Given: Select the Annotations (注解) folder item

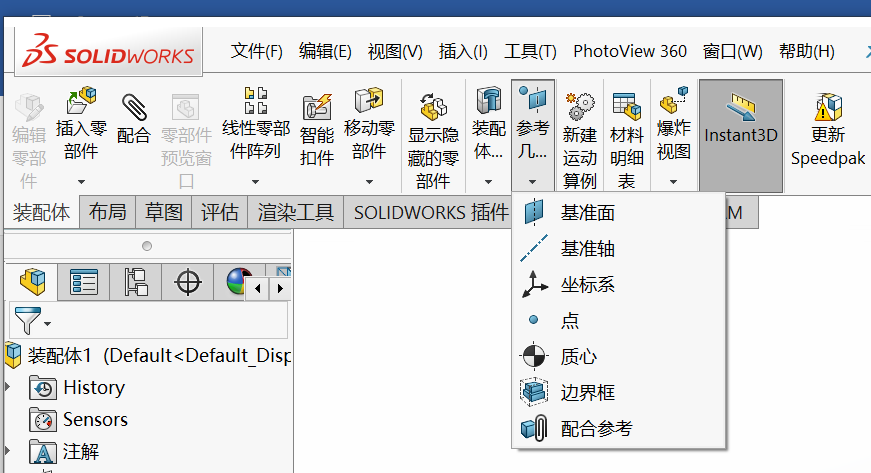Looking at the screenshot, I should click(64, 451).
